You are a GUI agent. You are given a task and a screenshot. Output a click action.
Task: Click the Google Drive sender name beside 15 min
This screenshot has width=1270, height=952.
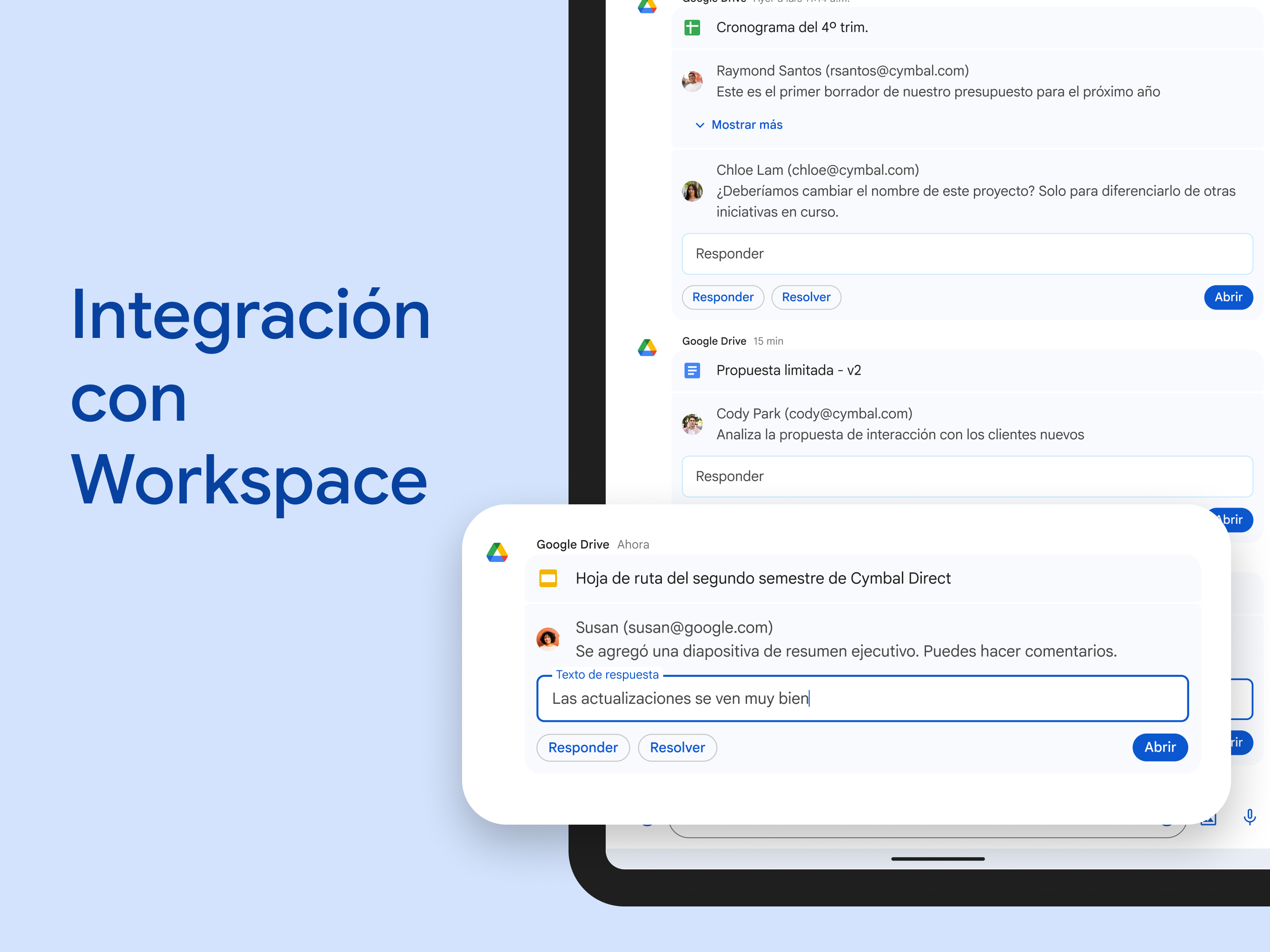coord(714,341)
